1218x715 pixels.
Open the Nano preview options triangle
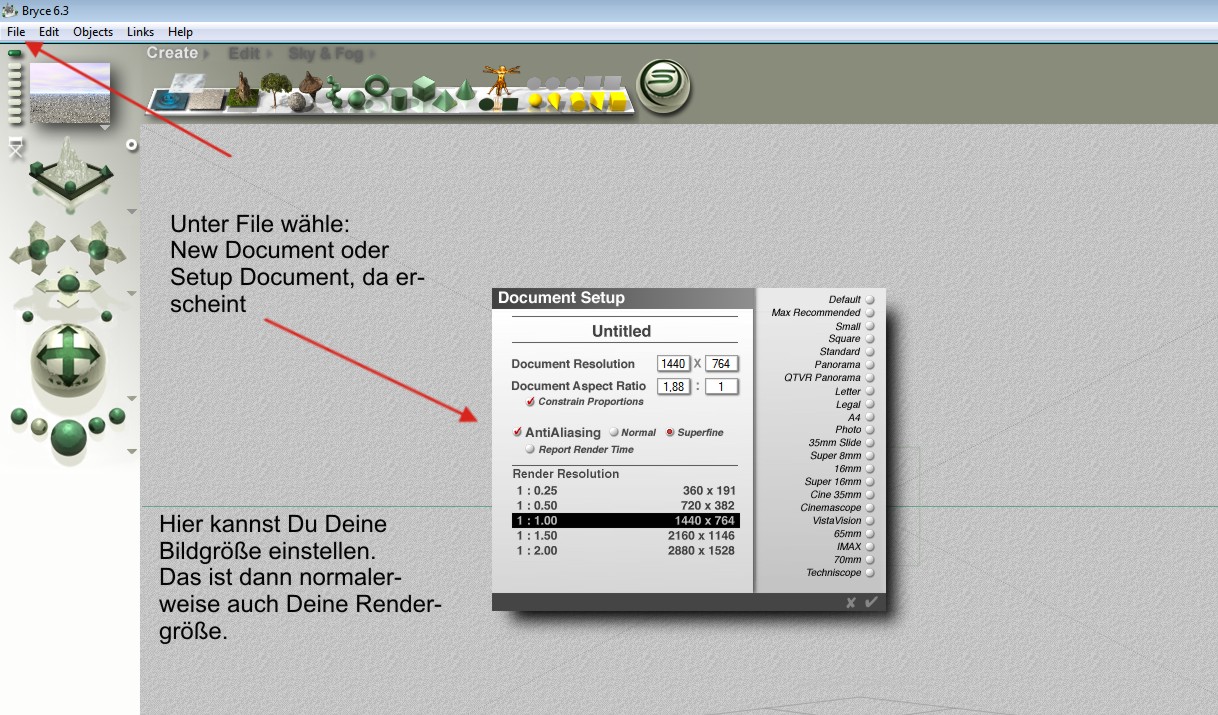tap(105, 128)
